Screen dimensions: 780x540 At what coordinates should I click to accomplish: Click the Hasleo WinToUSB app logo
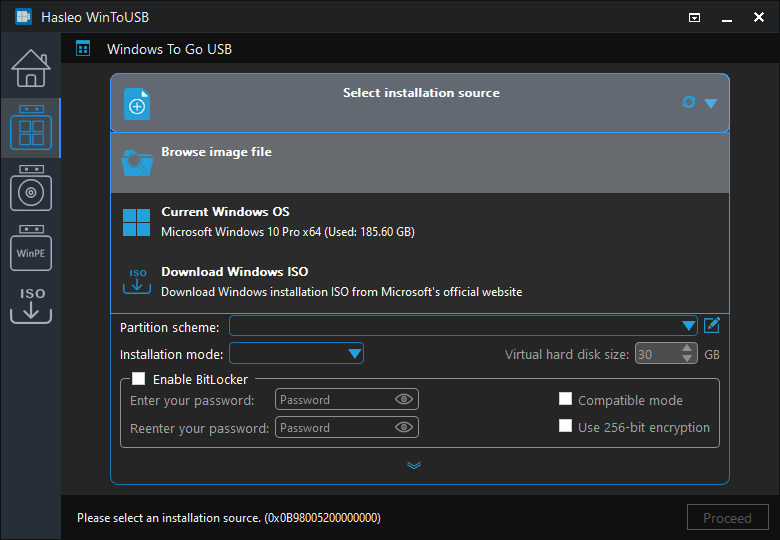coord(23,17)
